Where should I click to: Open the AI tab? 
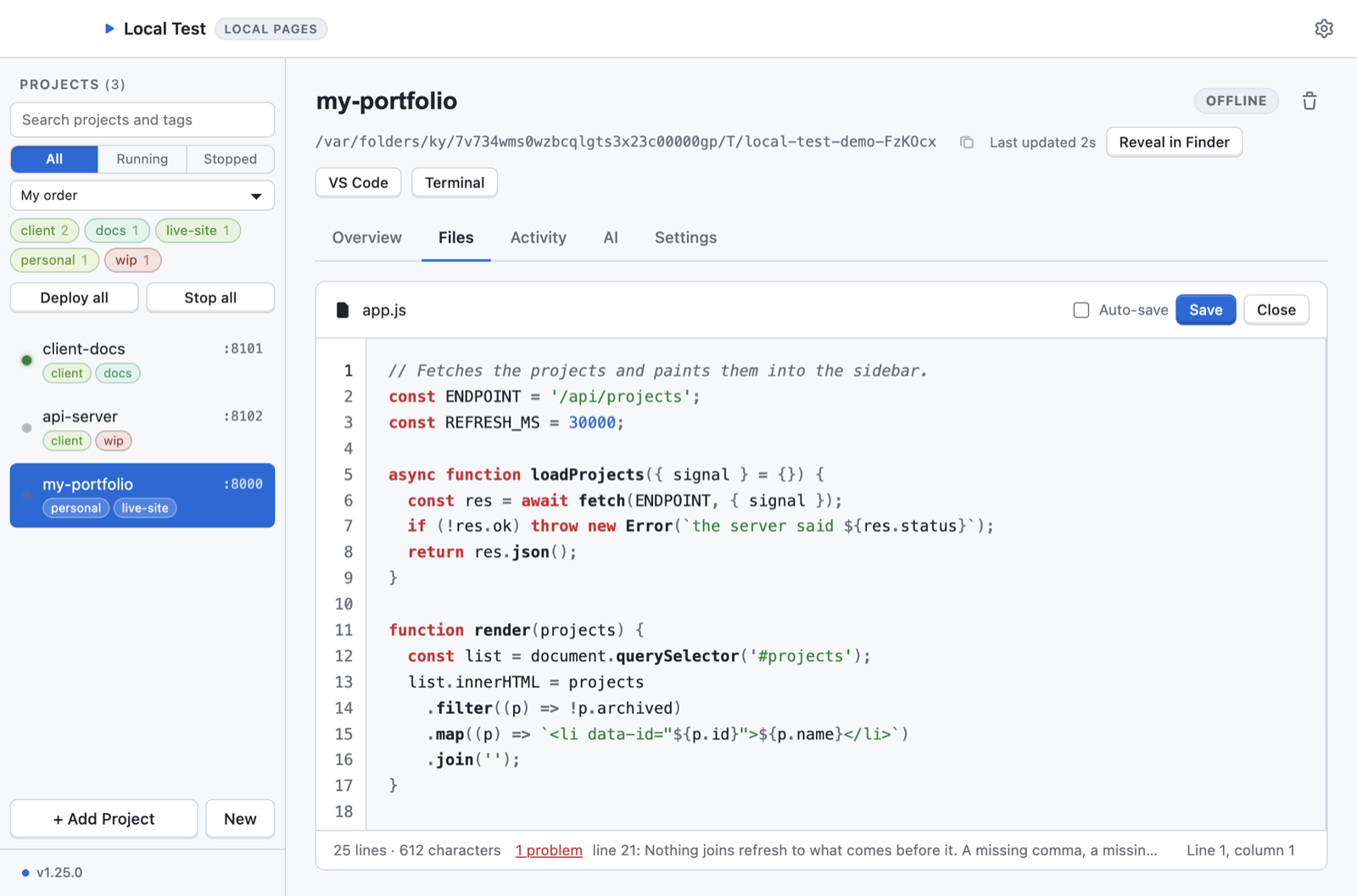(x=611, y=238)
